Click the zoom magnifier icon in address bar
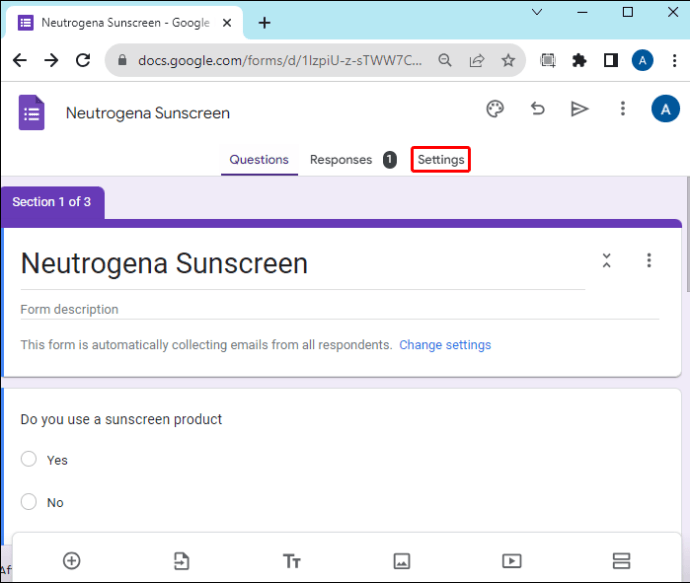 click(x=445, y=60)
